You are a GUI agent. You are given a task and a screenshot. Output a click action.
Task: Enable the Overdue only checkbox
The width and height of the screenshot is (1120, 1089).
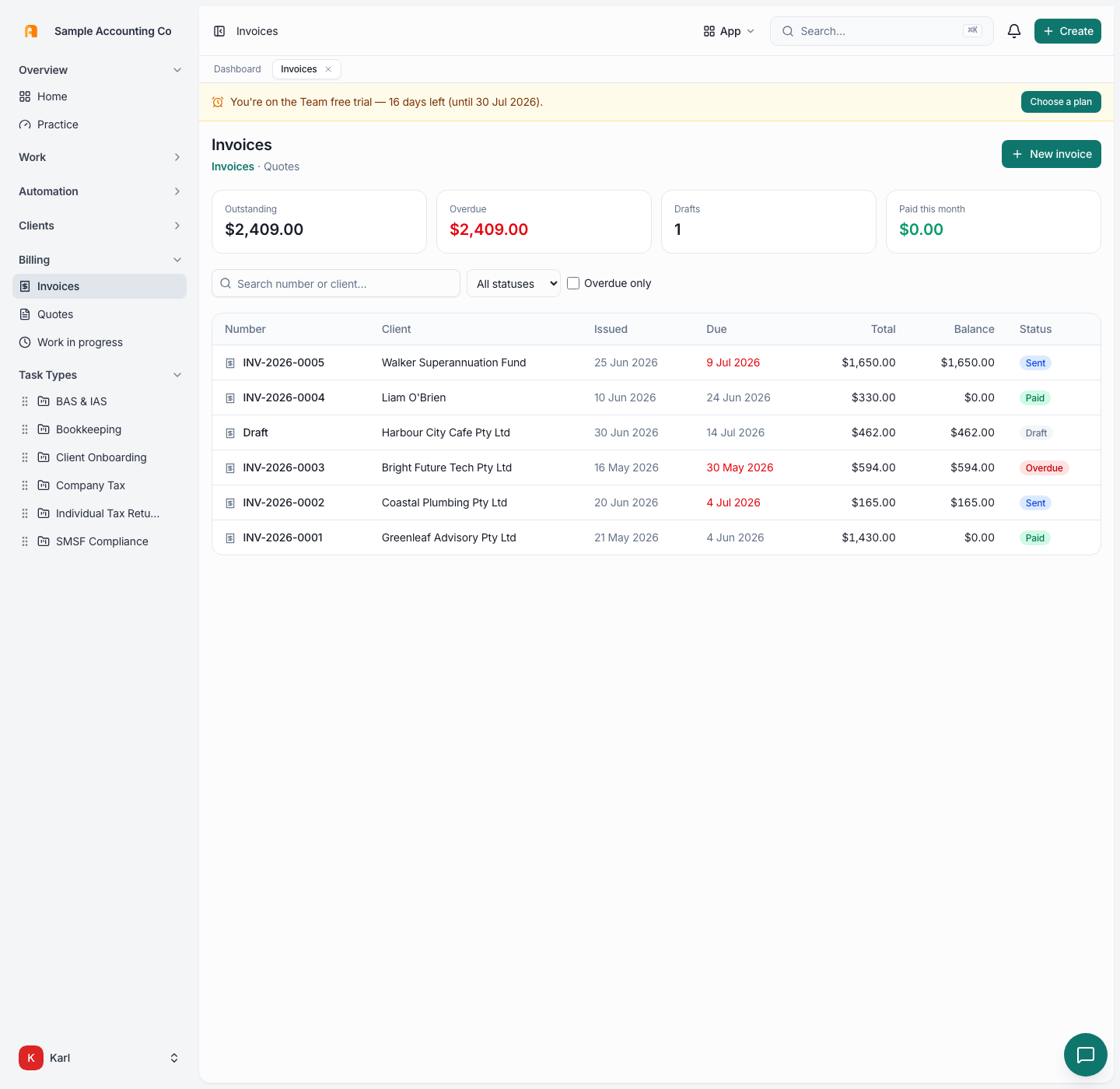point(573,283)
